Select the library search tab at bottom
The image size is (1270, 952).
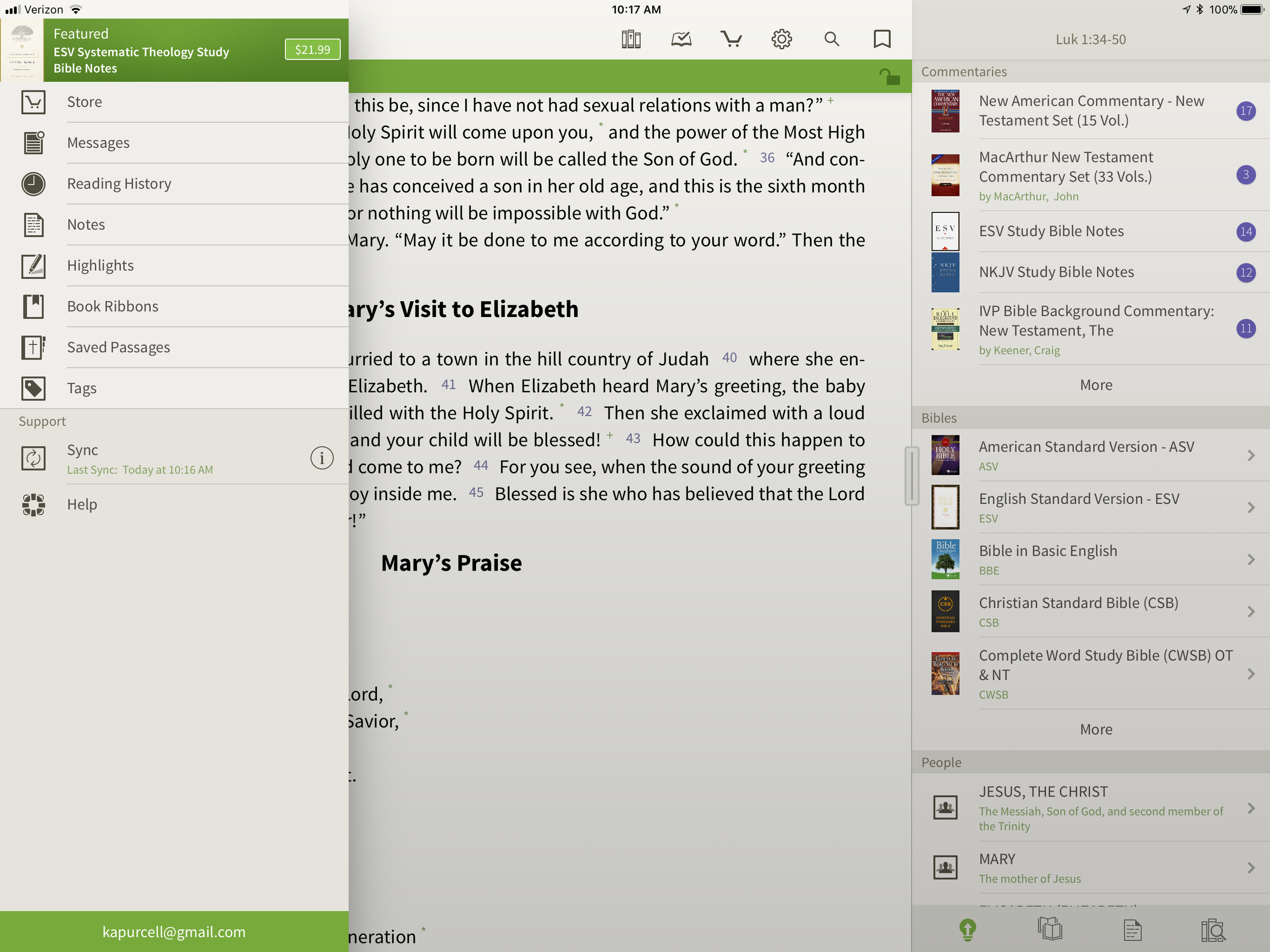1213,930
